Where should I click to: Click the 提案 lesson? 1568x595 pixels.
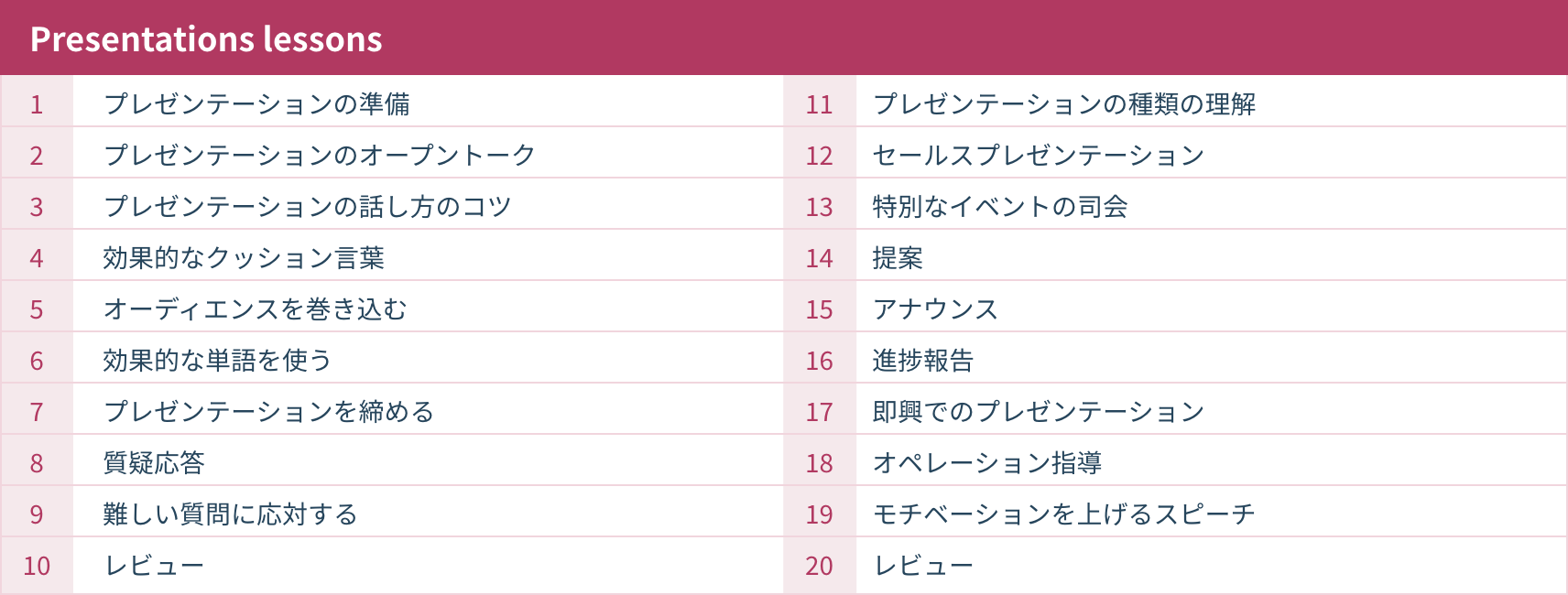[898, 258]
